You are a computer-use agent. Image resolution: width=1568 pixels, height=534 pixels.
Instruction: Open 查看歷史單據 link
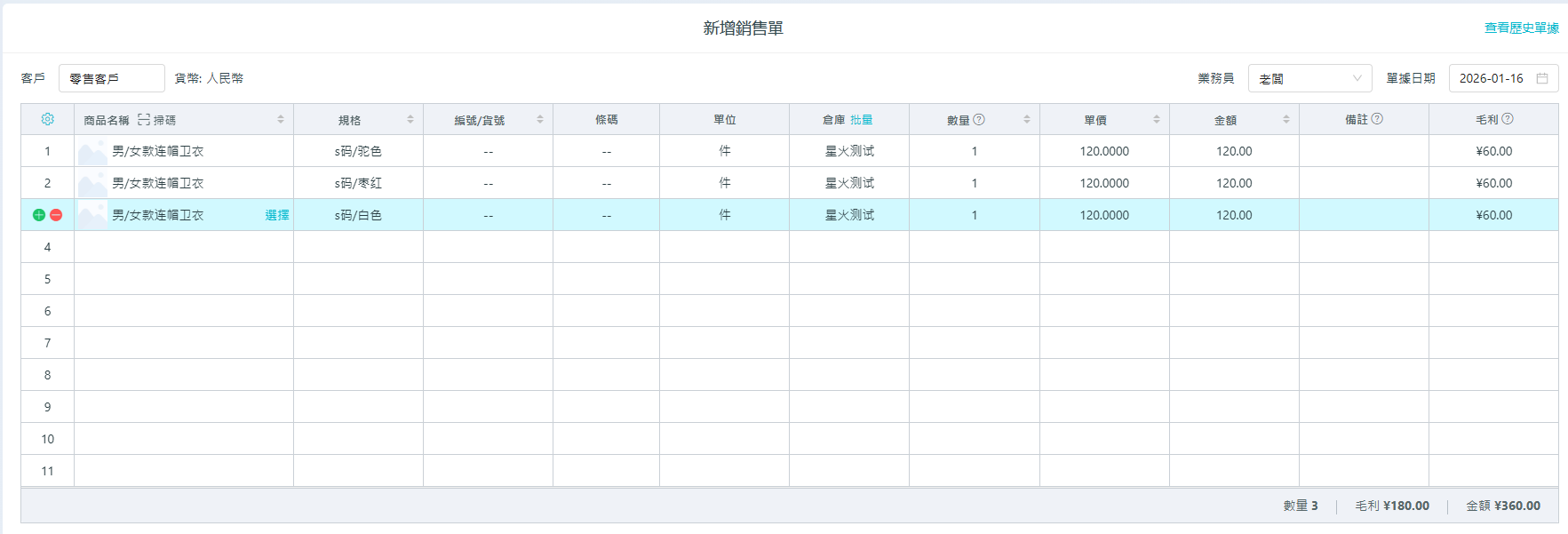point(1521,28)
